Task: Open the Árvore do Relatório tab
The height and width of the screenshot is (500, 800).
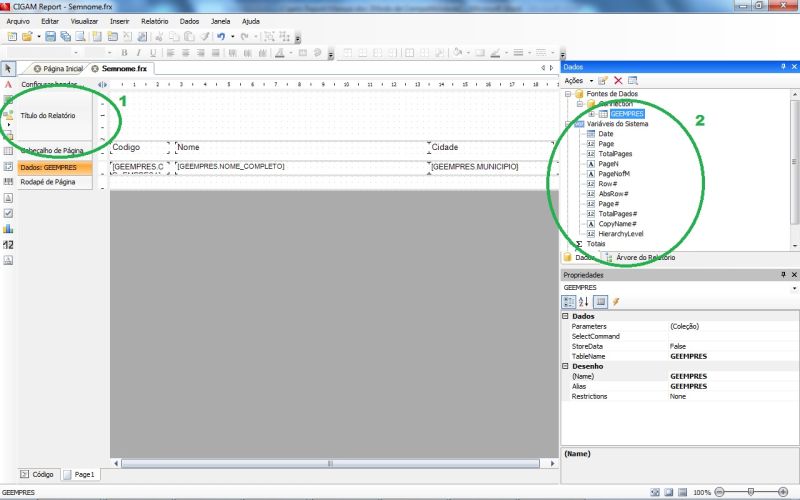Action: coord(640,258)
